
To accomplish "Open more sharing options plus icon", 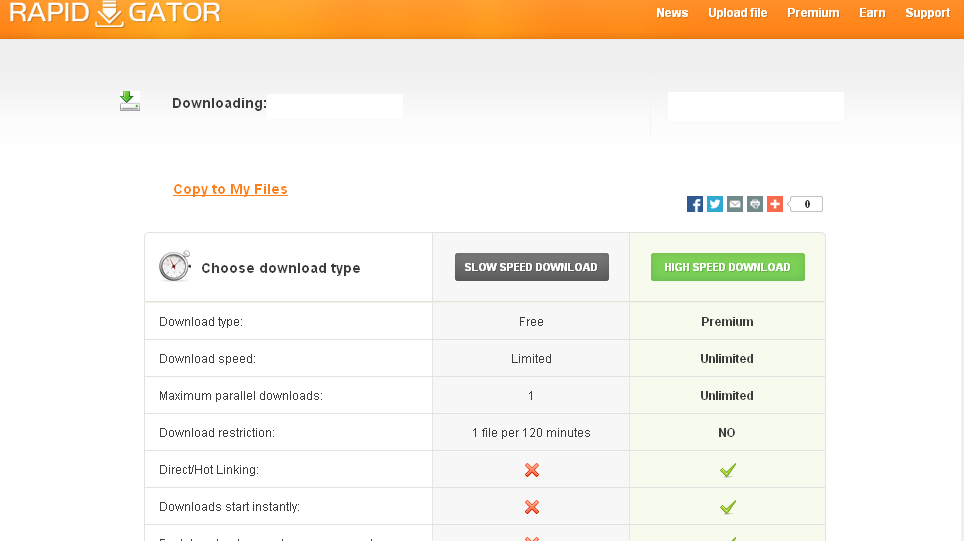I will click(x=775, y=204).
